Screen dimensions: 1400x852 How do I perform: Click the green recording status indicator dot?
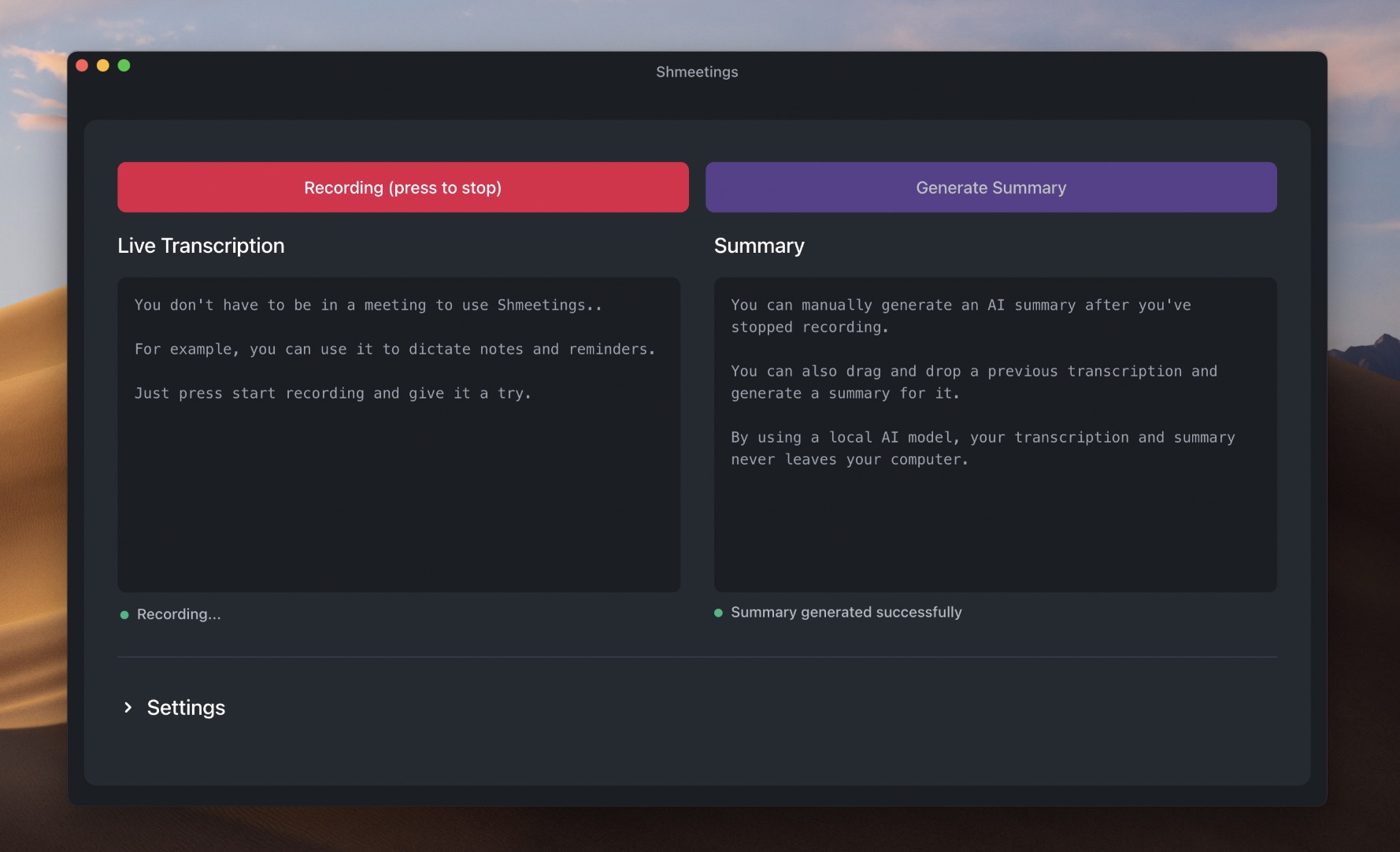coord(124,614)
